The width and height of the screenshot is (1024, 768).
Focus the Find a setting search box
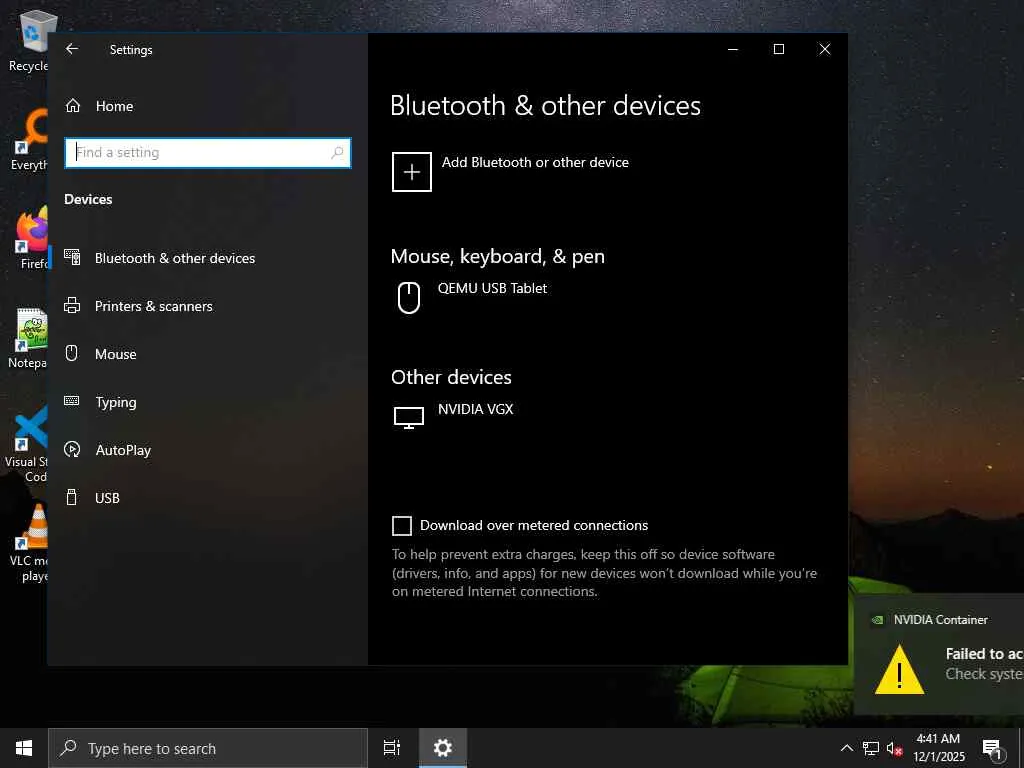(208, 153)
